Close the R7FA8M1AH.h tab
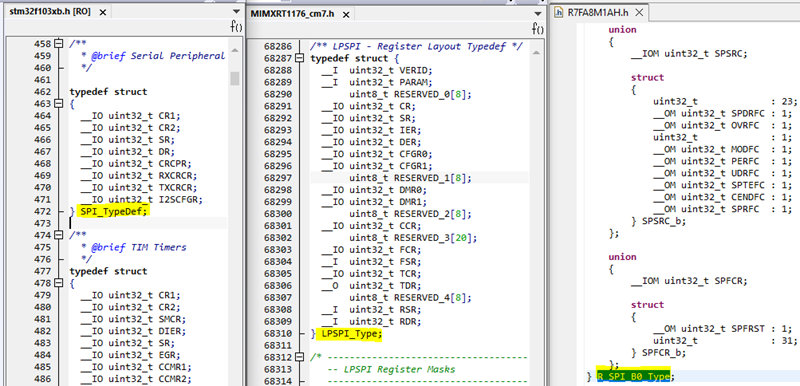The image size is (800, 386). pyautogui.click(x=640, y=12)
